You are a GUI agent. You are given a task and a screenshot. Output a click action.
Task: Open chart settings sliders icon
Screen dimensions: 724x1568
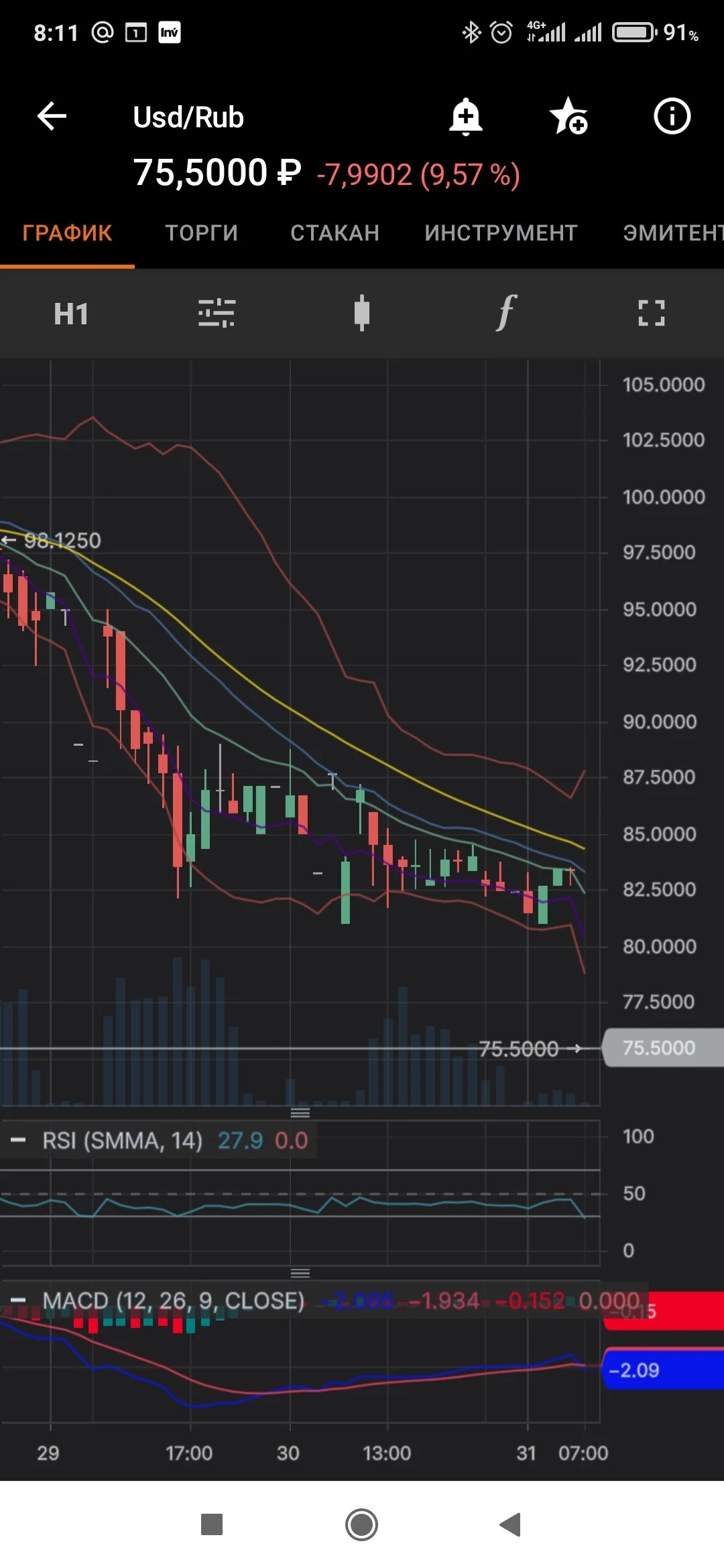pyautogui.click(x=217, y=313)
